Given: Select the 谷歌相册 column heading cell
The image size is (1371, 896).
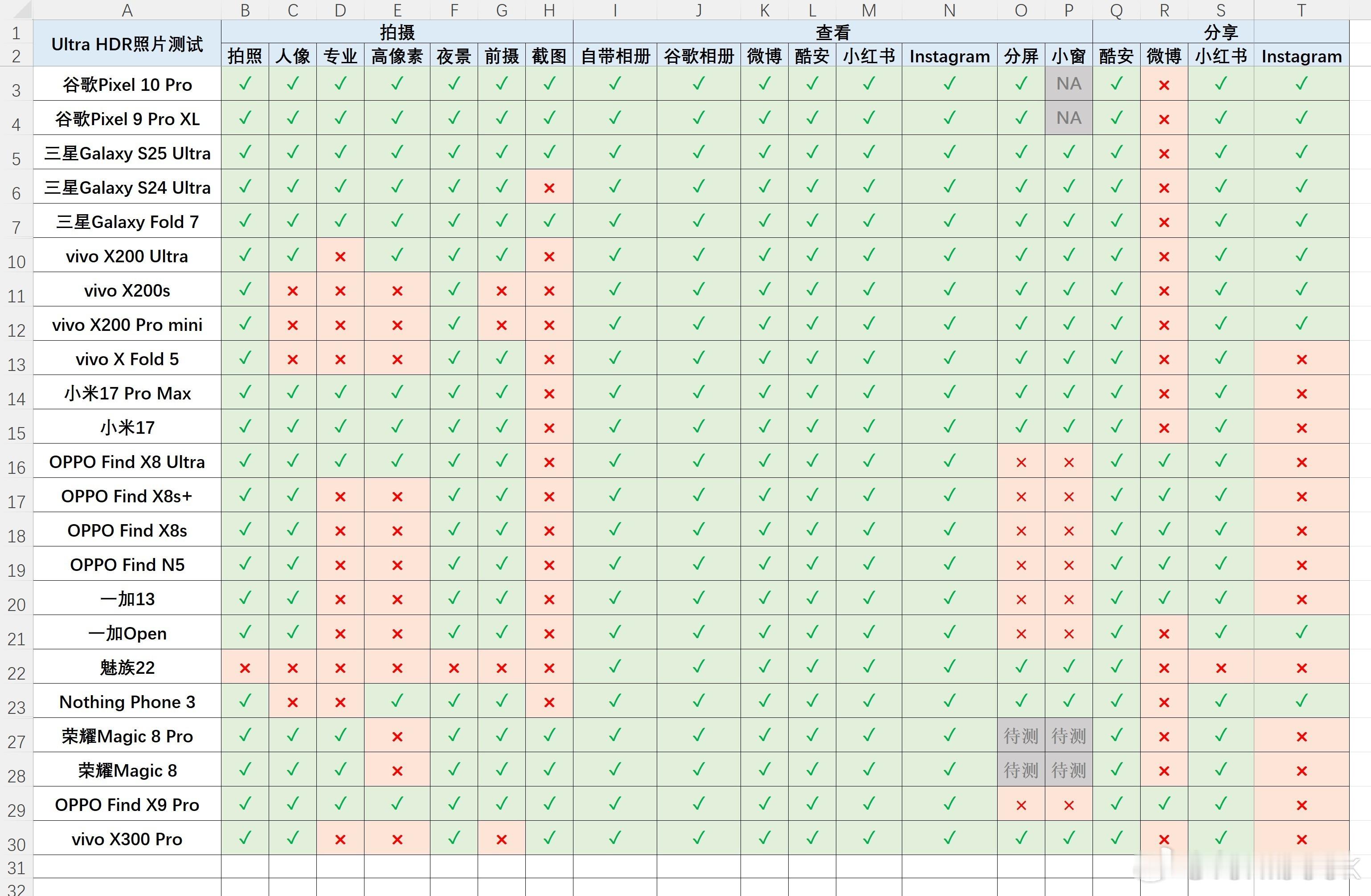Looking at the screenshot, I should click(x=698, y=56).
